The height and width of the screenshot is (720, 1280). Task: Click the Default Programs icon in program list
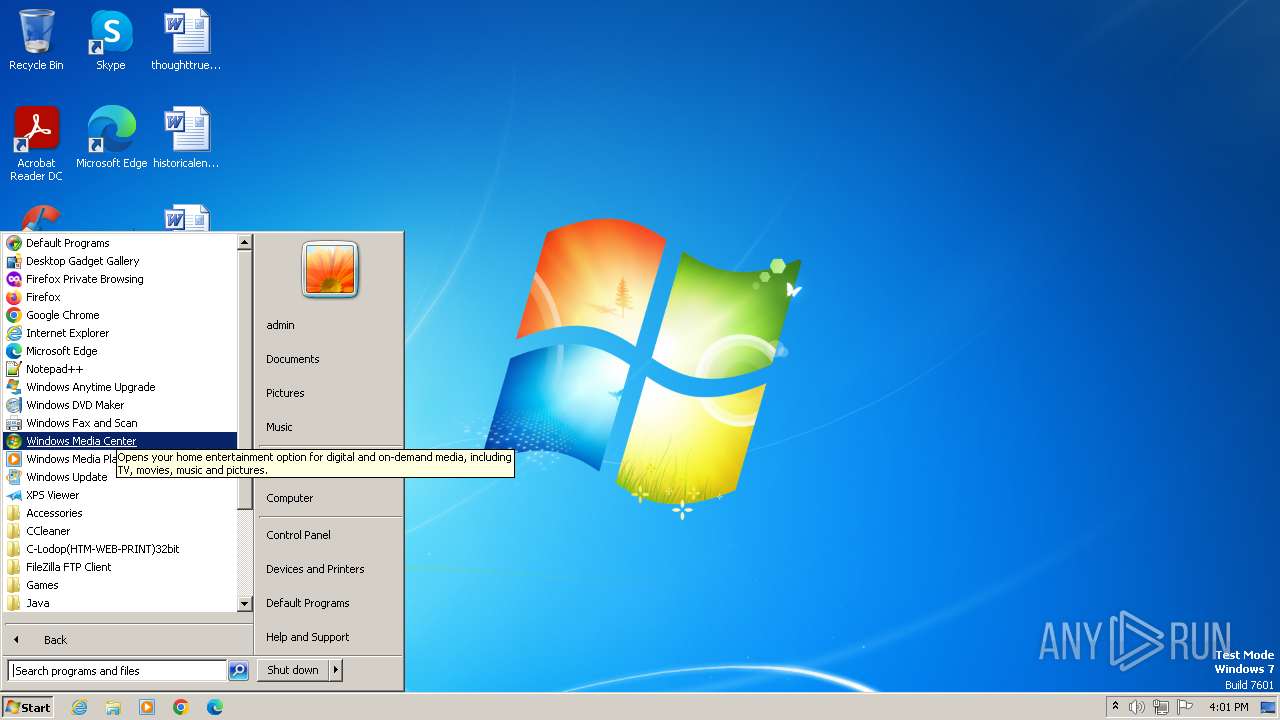14,243
